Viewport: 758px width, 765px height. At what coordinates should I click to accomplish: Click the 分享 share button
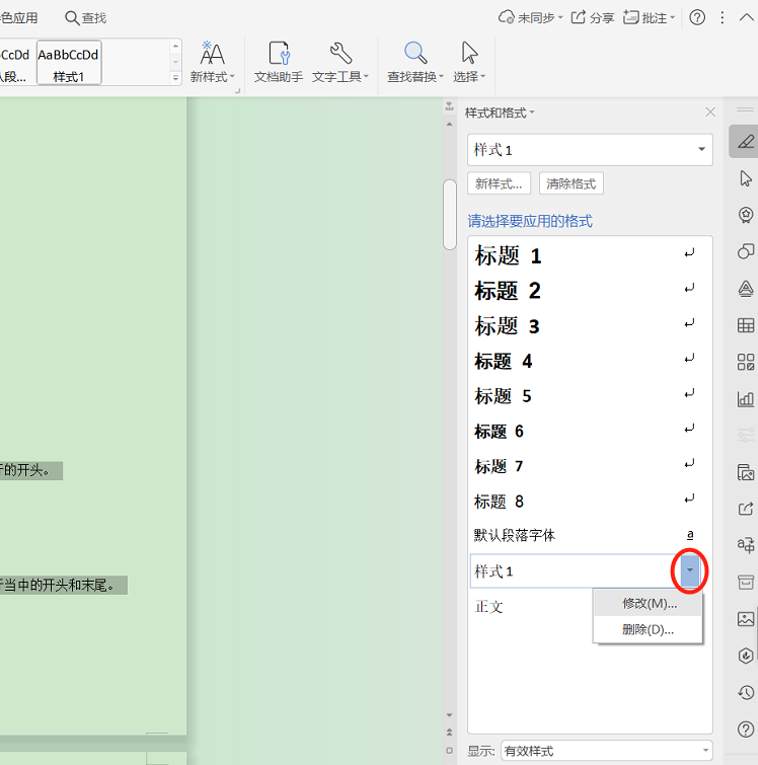click(x=592, y=18)
